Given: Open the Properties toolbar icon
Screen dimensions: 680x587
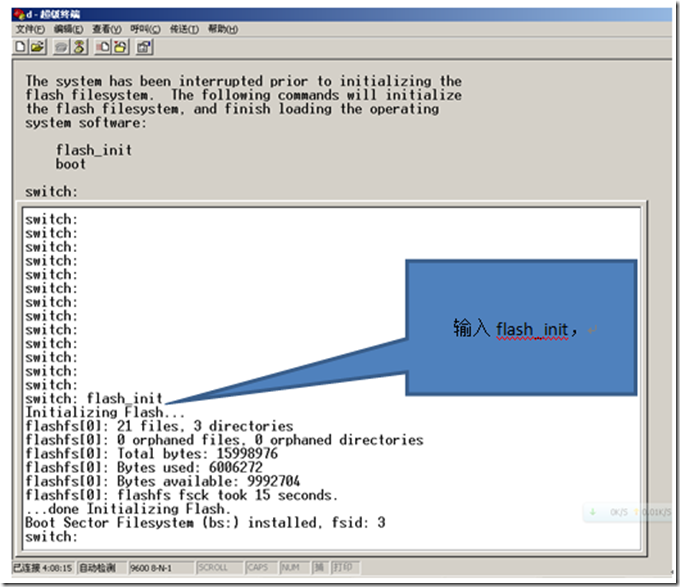Looking at the screenshot, I should [x=144, y=47].
